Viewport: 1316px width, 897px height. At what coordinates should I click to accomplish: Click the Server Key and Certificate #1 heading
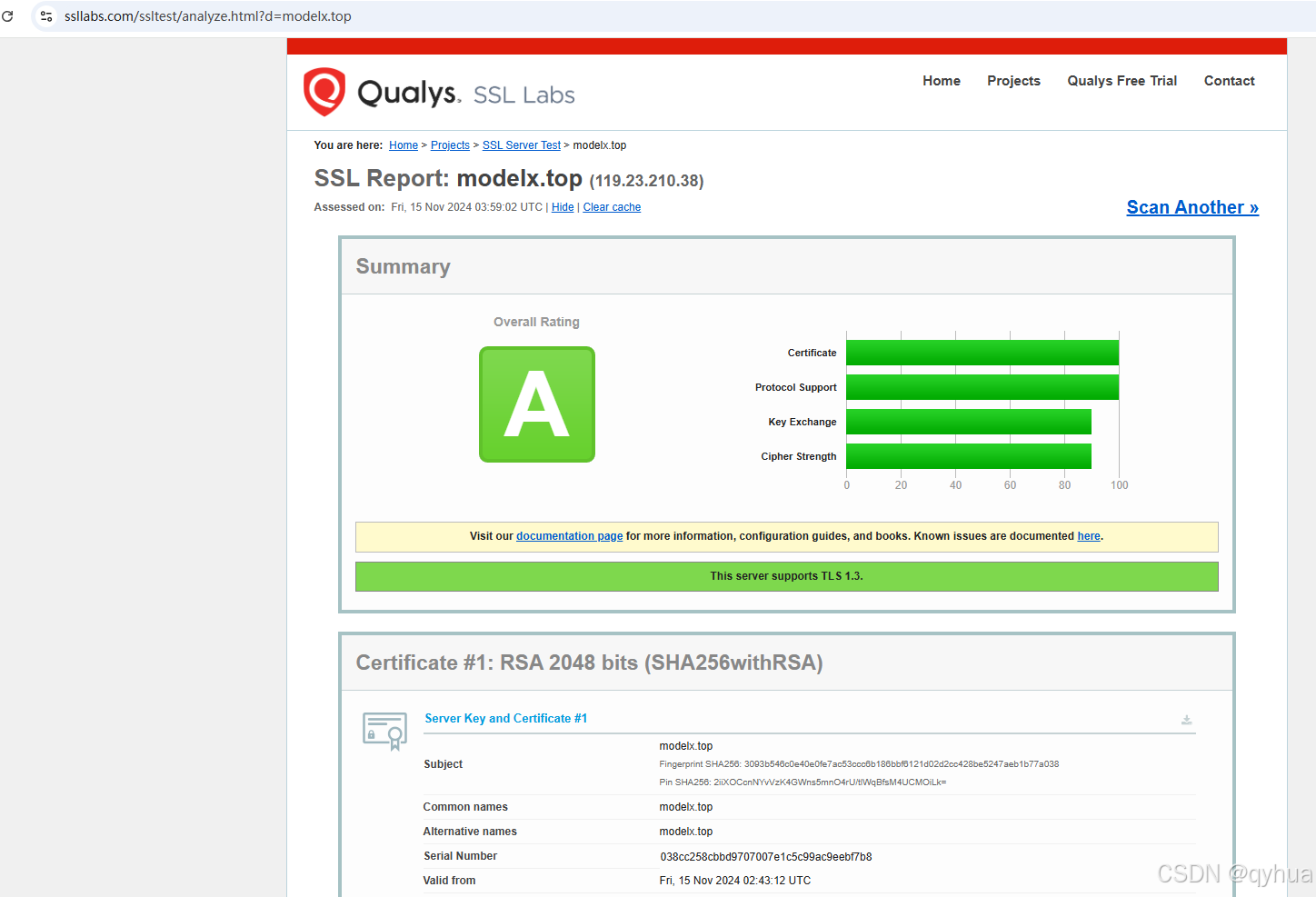click(x=506, y=719)
